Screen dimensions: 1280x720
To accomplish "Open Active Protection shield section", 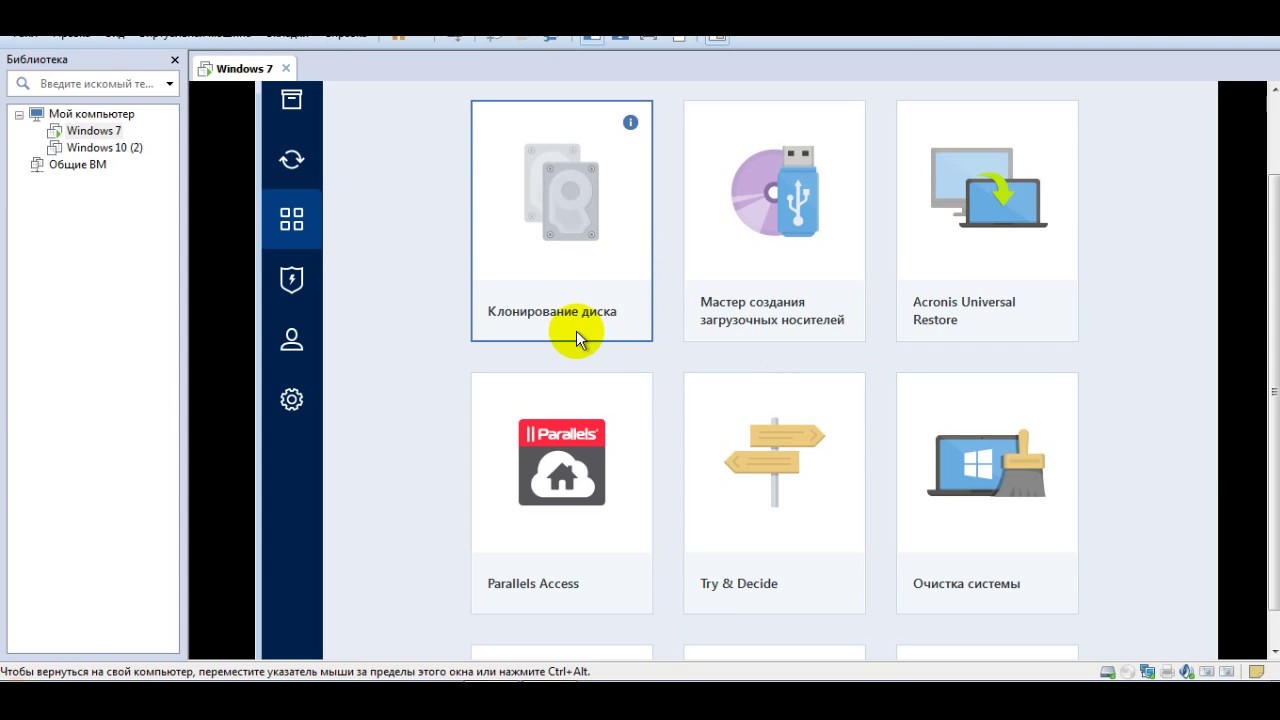I will pos(291,280).
